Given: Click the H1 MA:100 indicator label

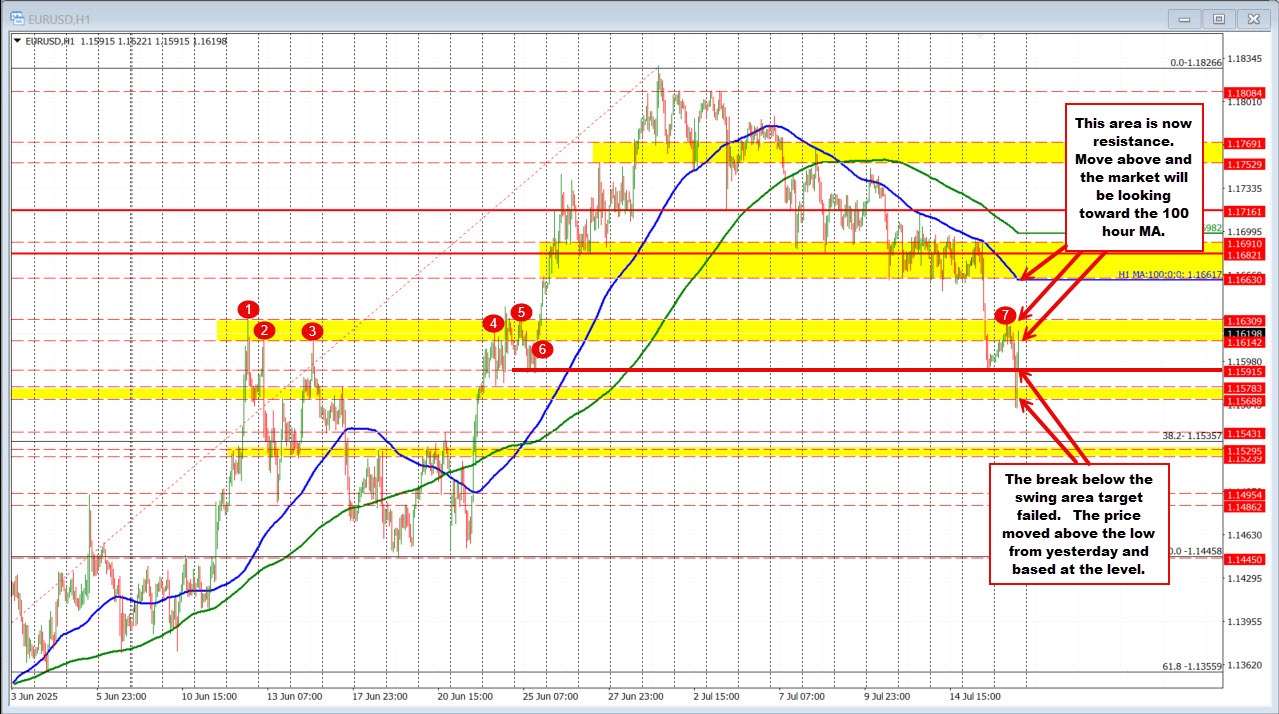Looking at the screenshot, I should click(x=1168, y=274).
